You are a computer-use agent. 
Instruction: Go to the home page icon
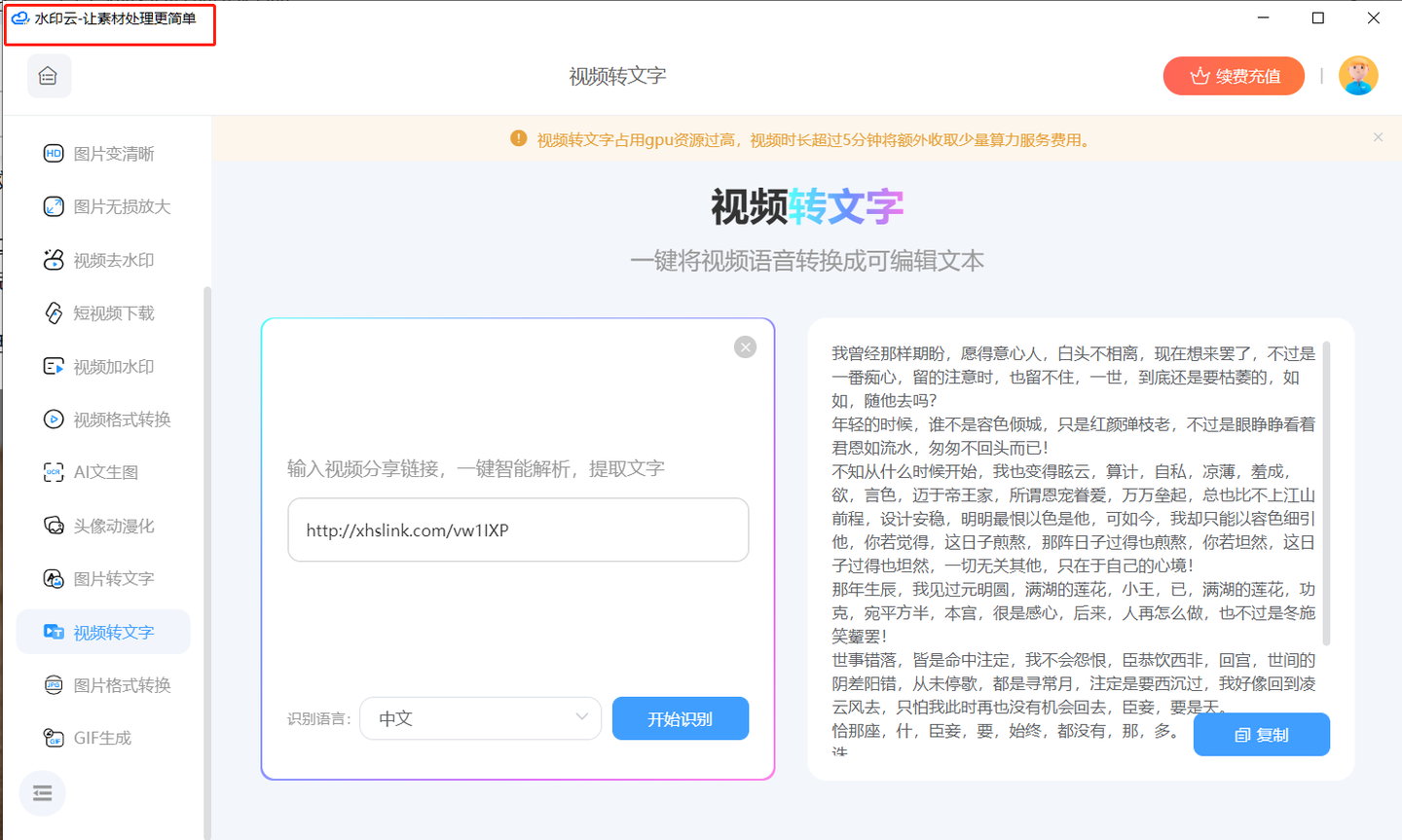48,76
